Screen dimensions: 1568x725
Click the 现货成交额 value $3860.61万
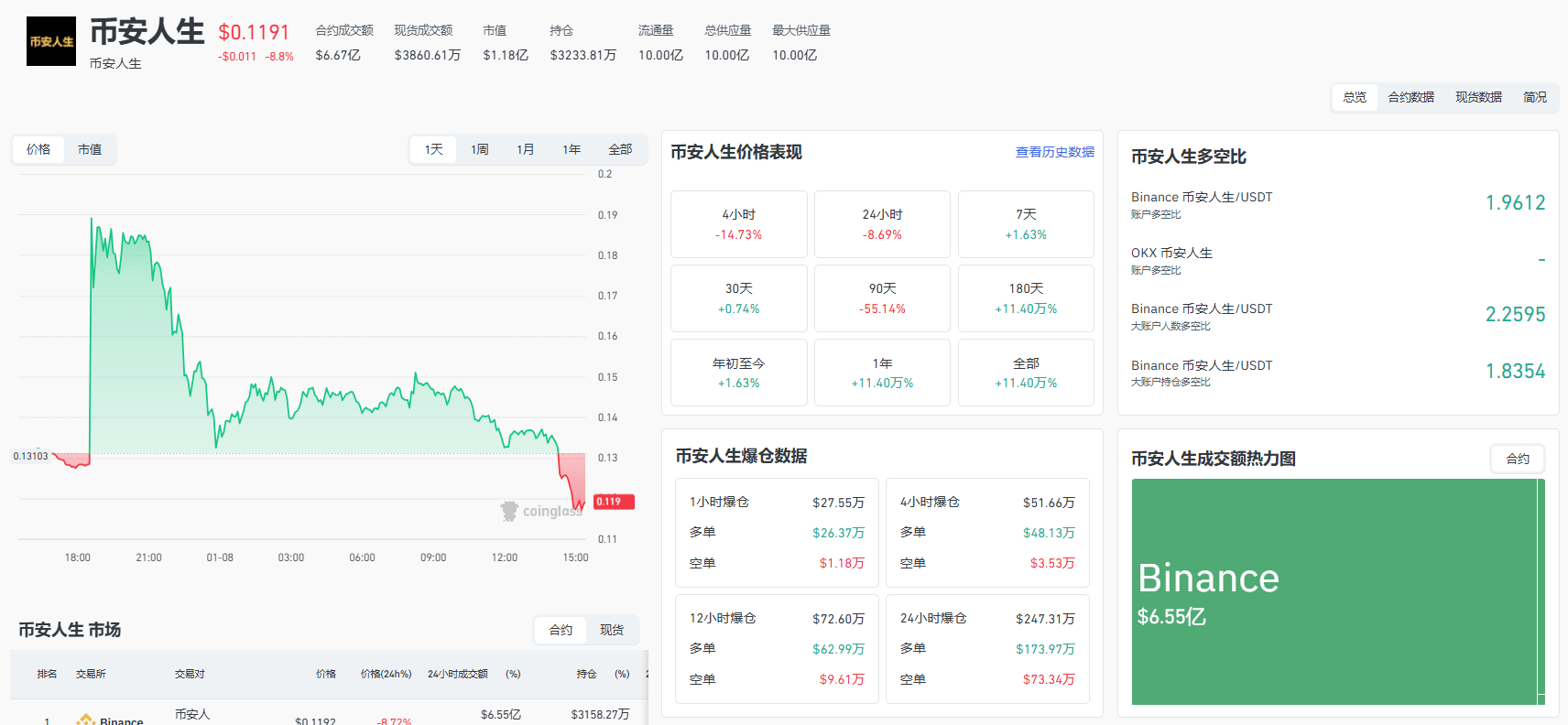click(428, 55)
